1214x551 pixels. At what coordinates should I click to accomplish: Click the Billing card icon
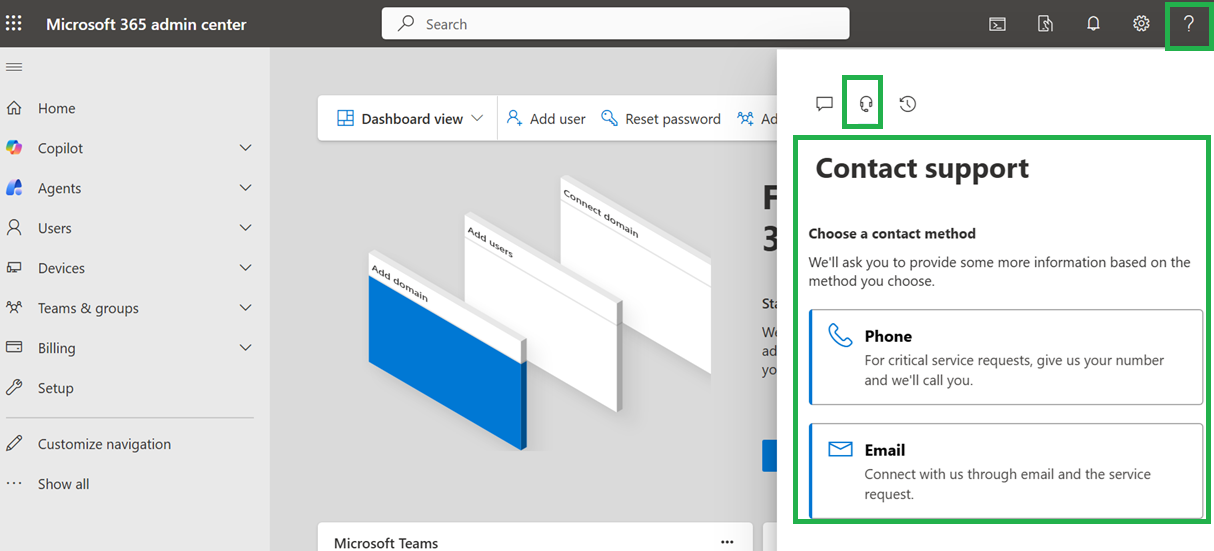(x=14, y=348)
